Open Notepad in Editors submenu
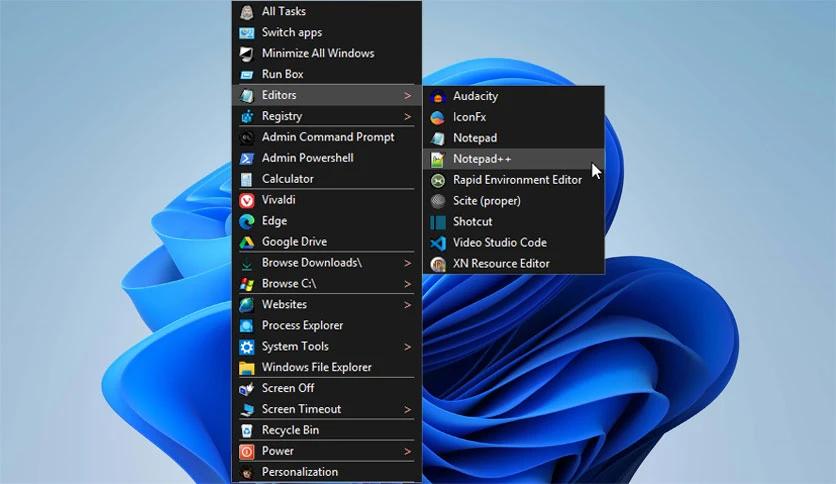This screenshot has height=484, width=836. click(x=514, y=138)
